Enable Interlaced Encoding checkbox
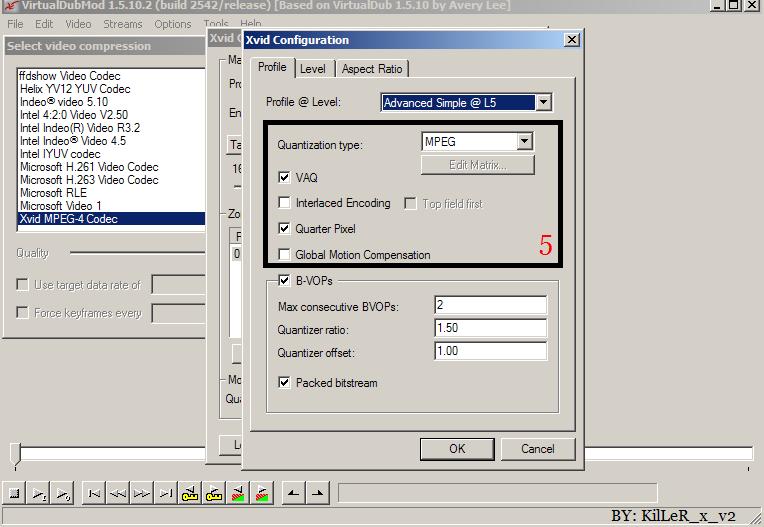Screen dimensions: 764x527 tap(284, 203)
